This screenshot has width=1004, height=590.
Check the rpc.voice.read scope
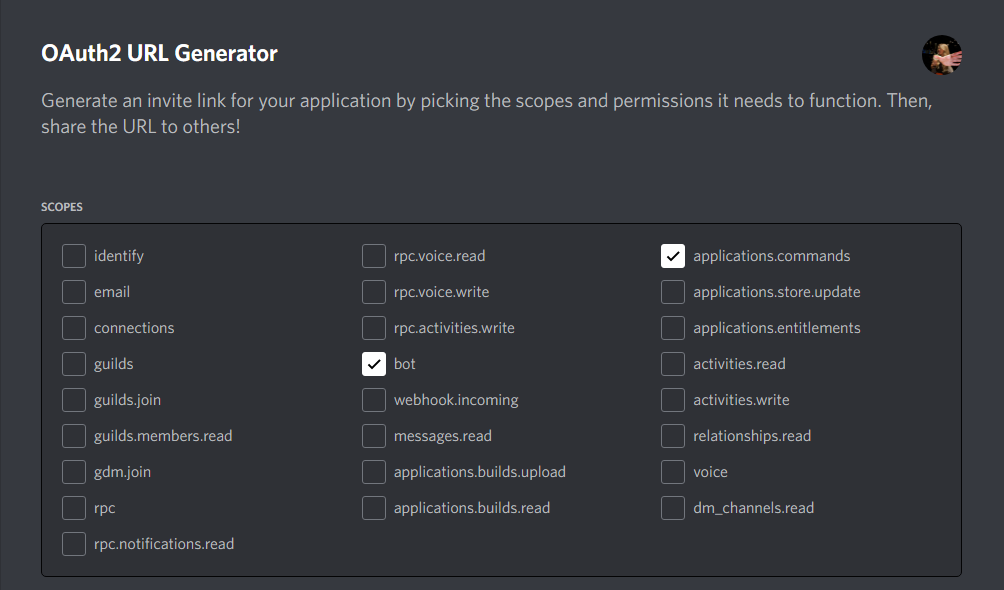373,256
